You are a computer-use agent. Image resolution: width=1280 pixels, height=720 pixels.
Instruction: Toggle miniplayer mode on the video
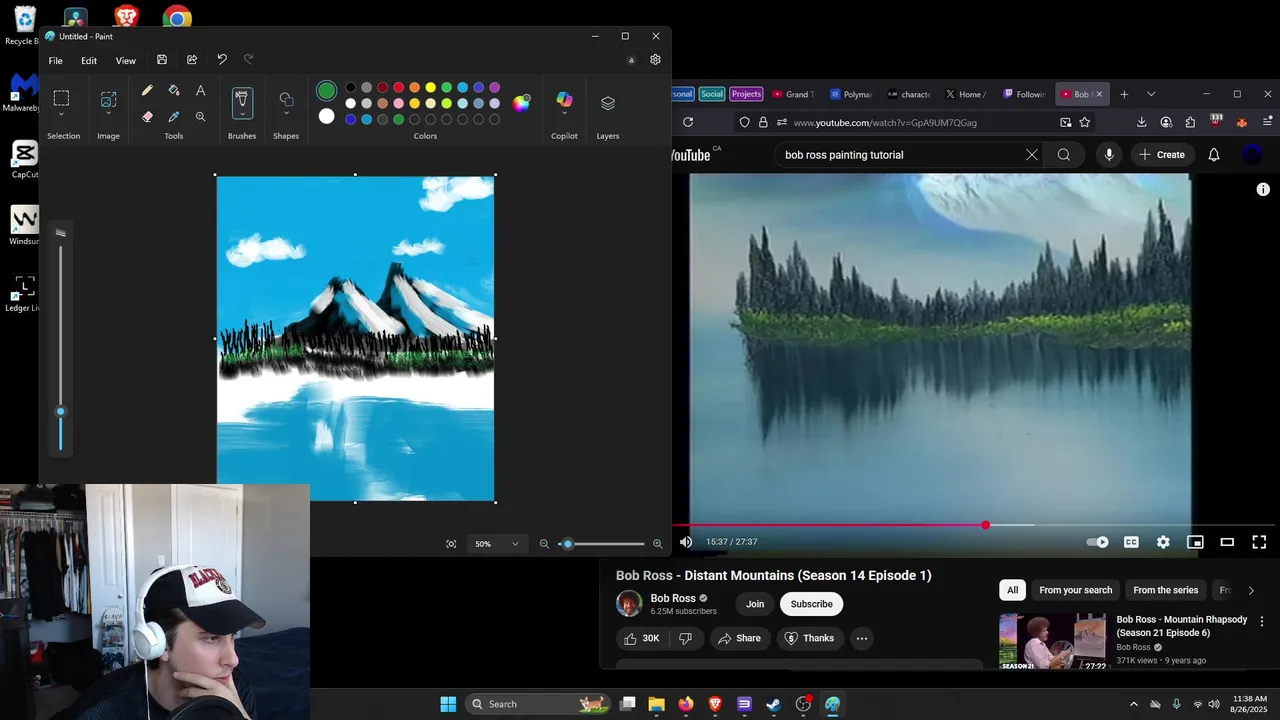pyautogui.click(x=1195, y=542)
